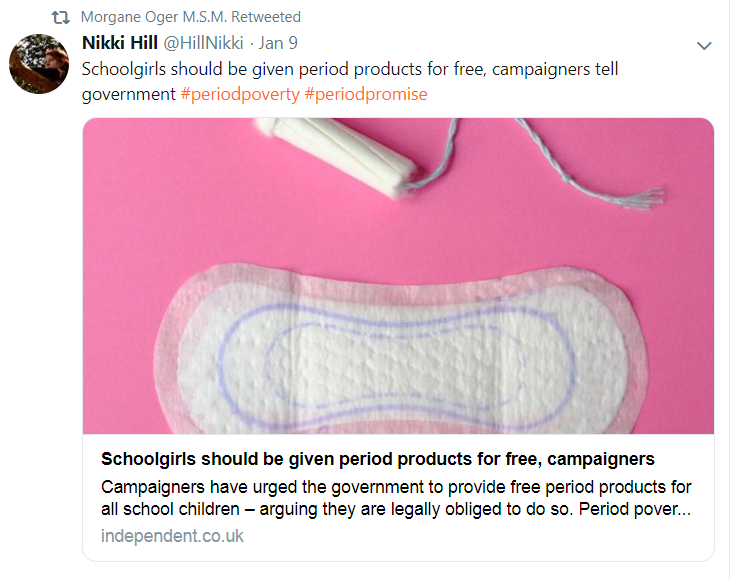Open the @HillNikki handle
730x580 pixels.
click(203, 43)
